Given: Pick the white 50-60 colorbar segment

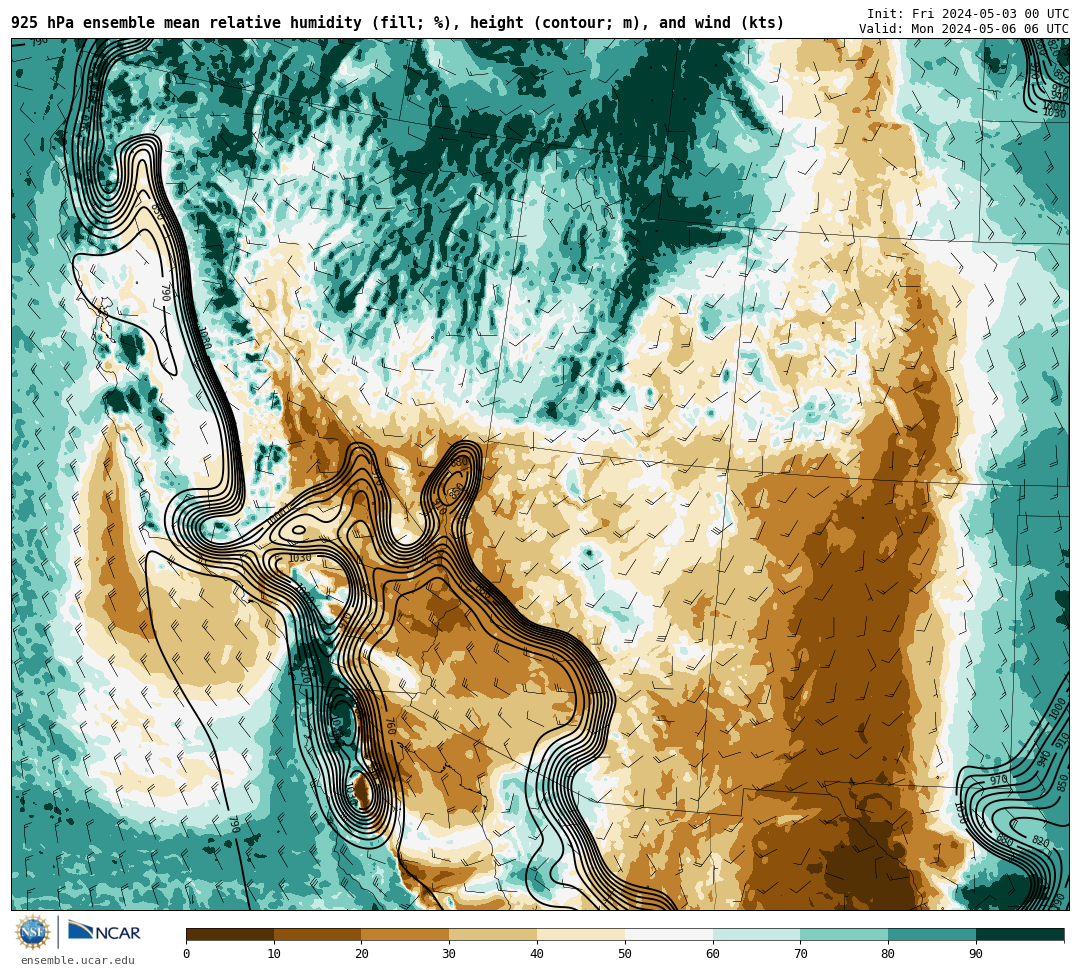Looking at the screenshot, I should (x=669, y=934).
